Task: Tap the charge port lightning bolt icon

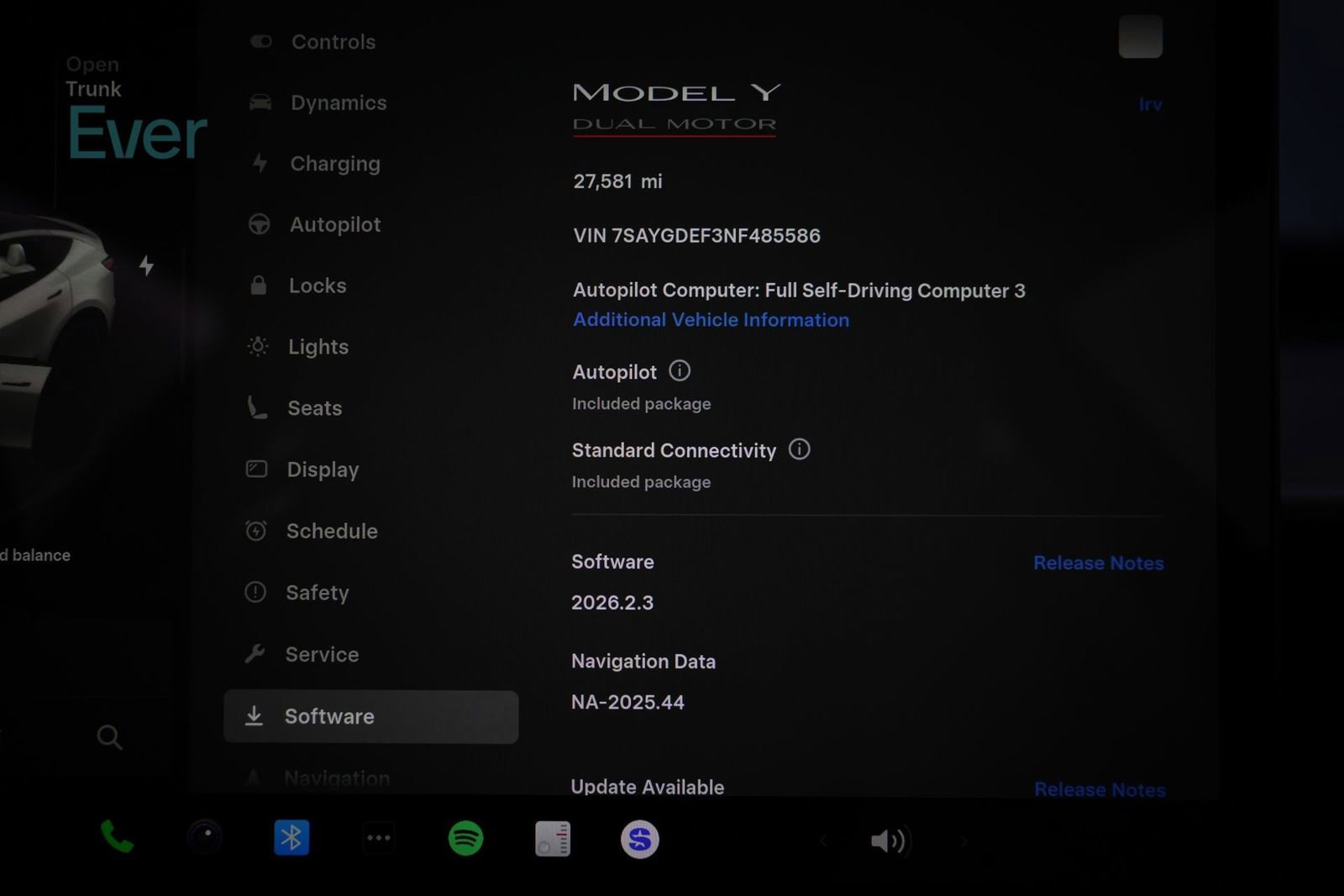Action: (x=146, y=265)
